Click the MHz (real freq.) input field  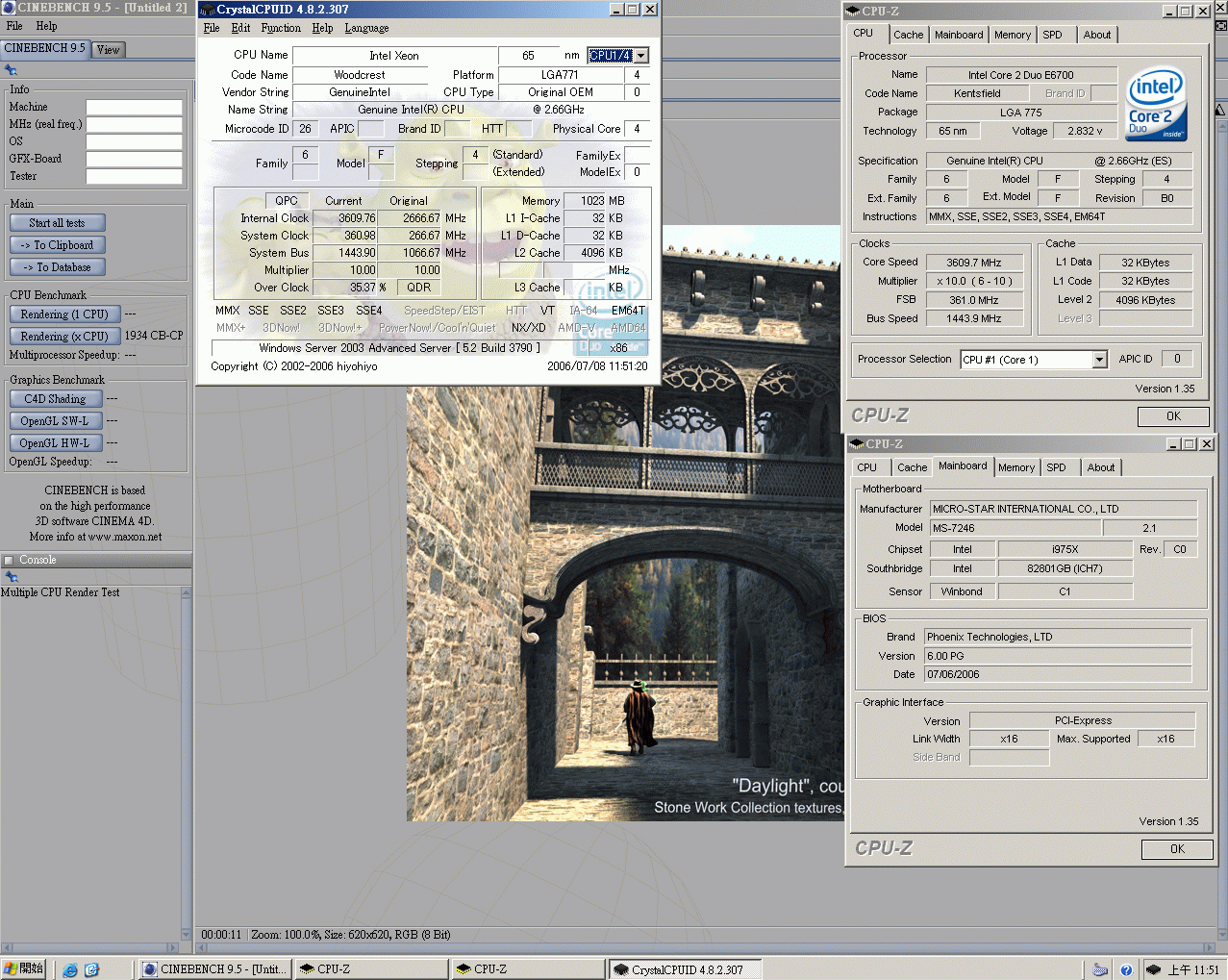[x=135, y=125]
